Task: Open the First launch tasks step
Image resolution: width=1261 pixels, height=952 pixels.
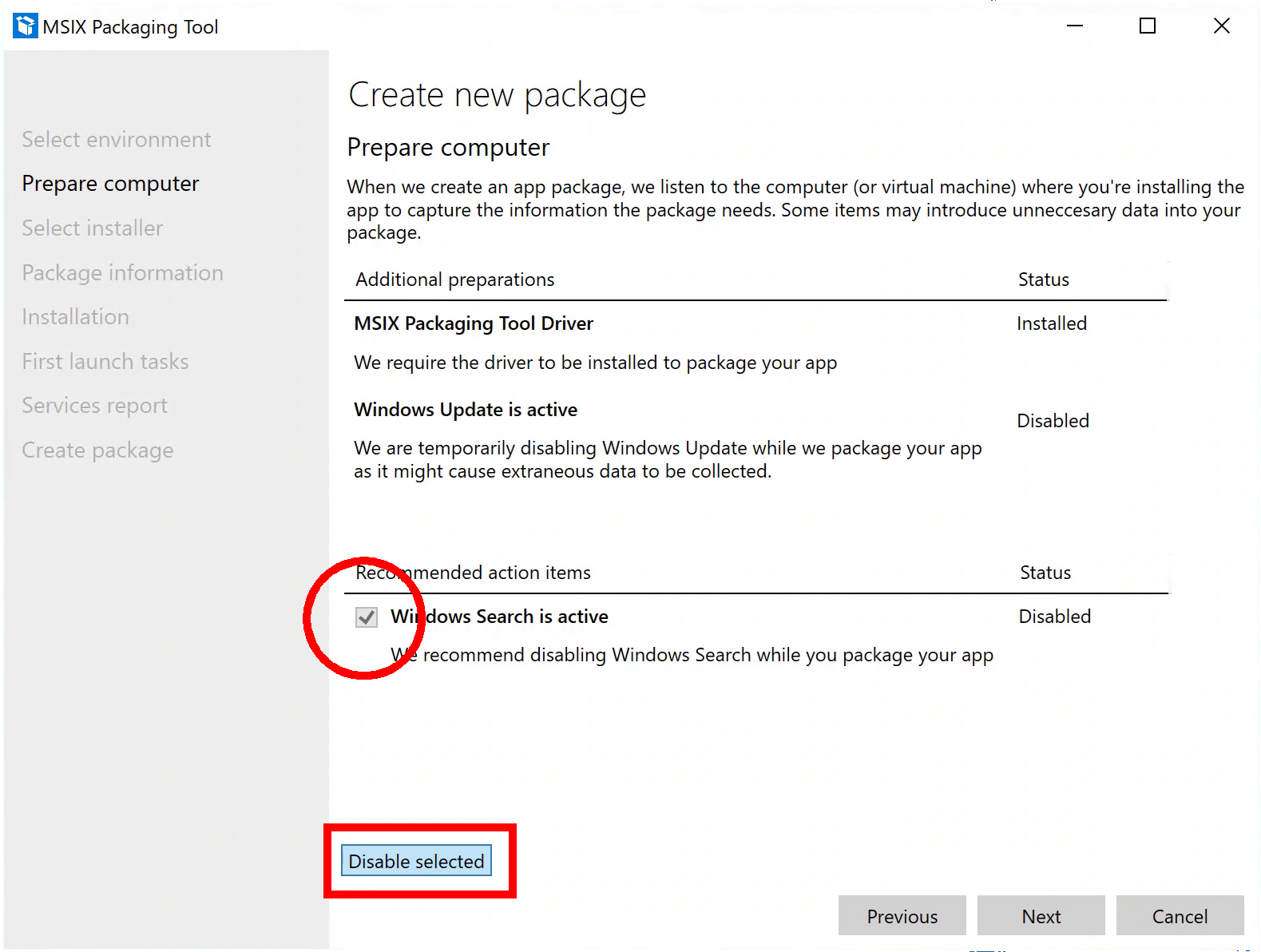Action: [x=105, y=362]
